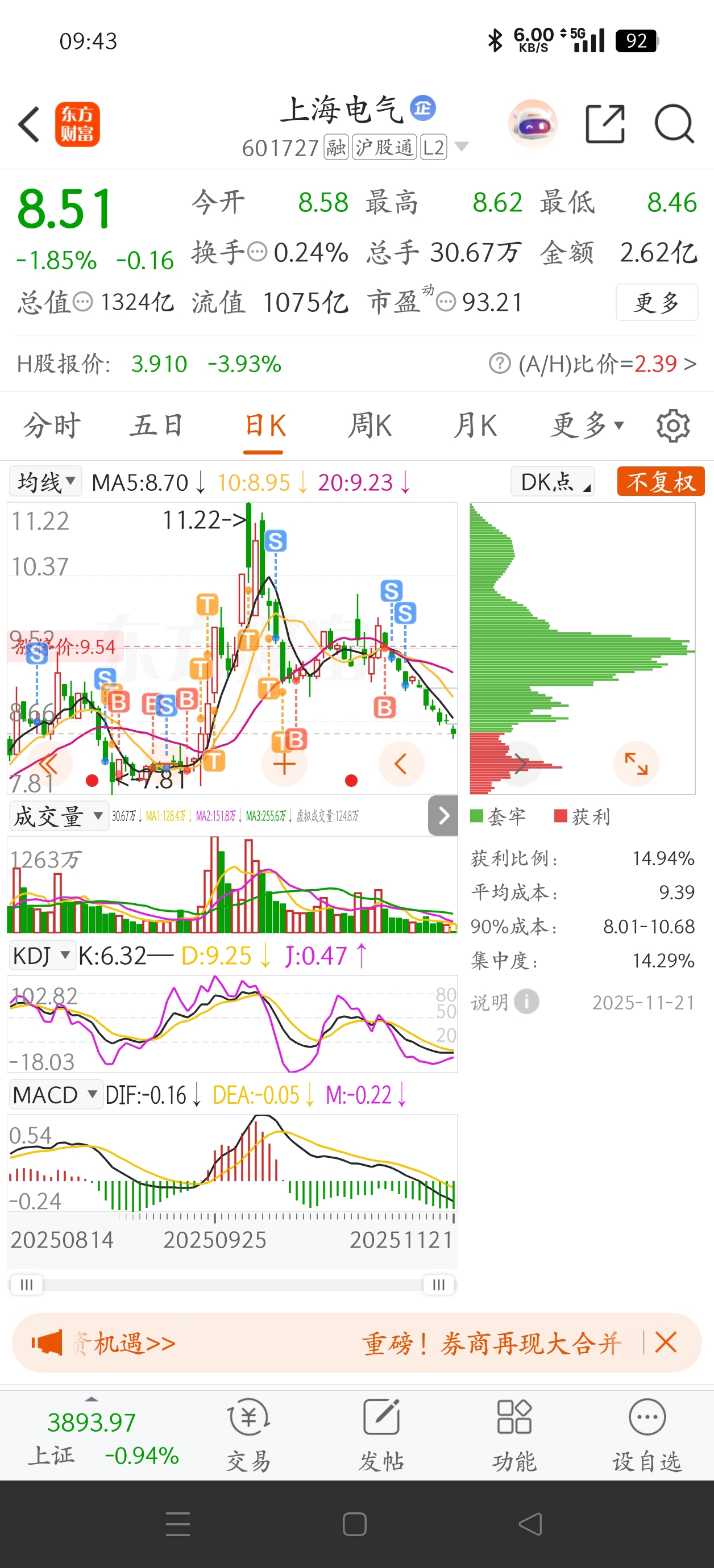714x1568 pixels.
Task: Select the 日K tab
Action: [x=264, y=426]
